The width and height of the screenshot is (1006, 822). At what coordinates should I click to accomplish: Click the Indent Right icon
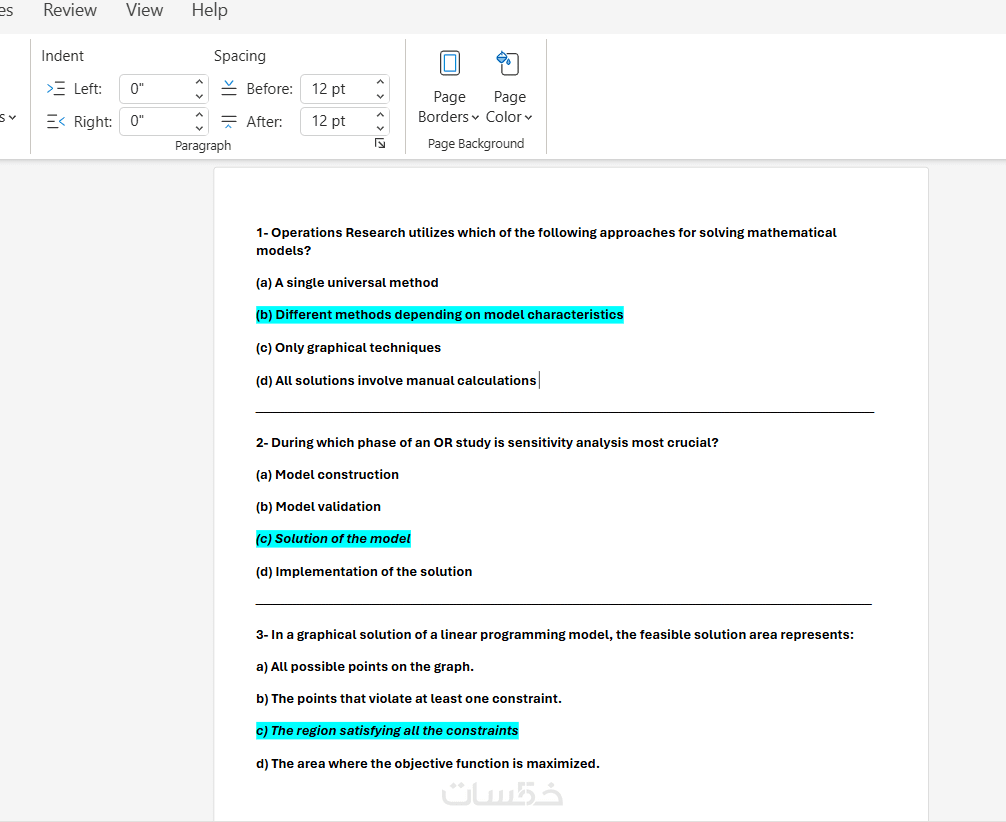click(x=56, y=121)
